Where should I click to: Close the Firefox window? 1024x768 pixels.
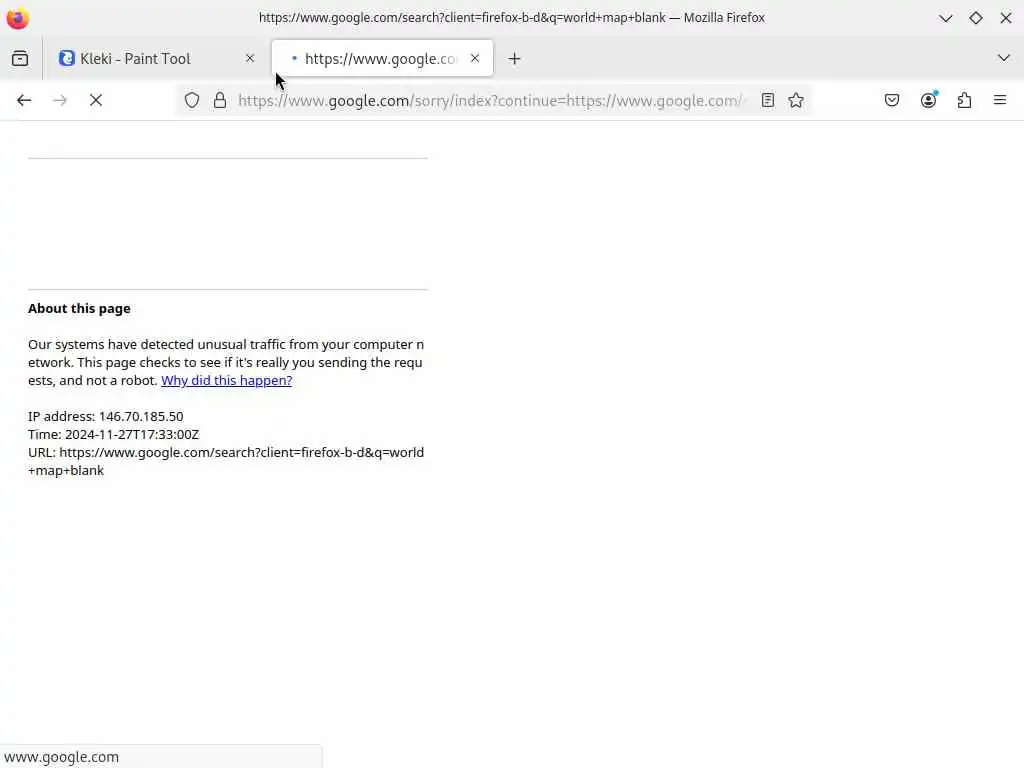click(1006, 18)
